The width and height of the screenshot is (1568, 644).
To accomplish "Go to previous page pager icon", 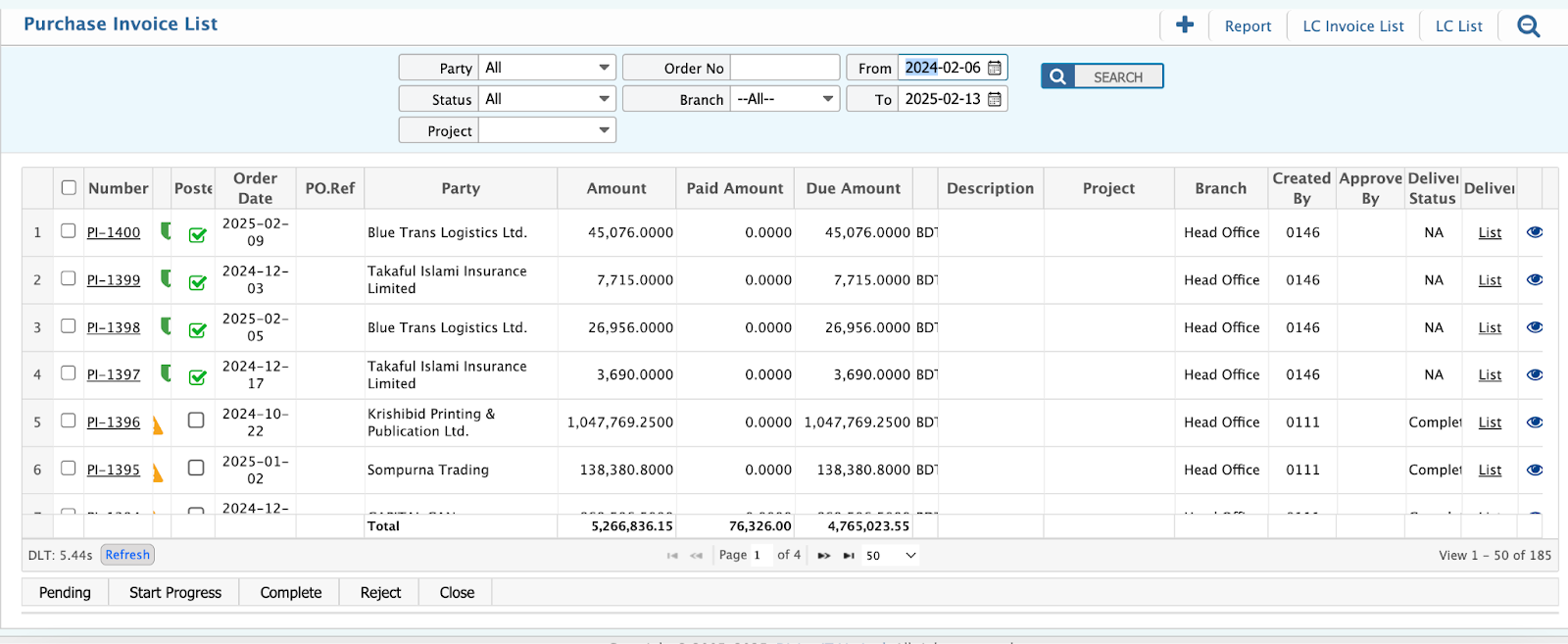I will click(x=696, y=556).
